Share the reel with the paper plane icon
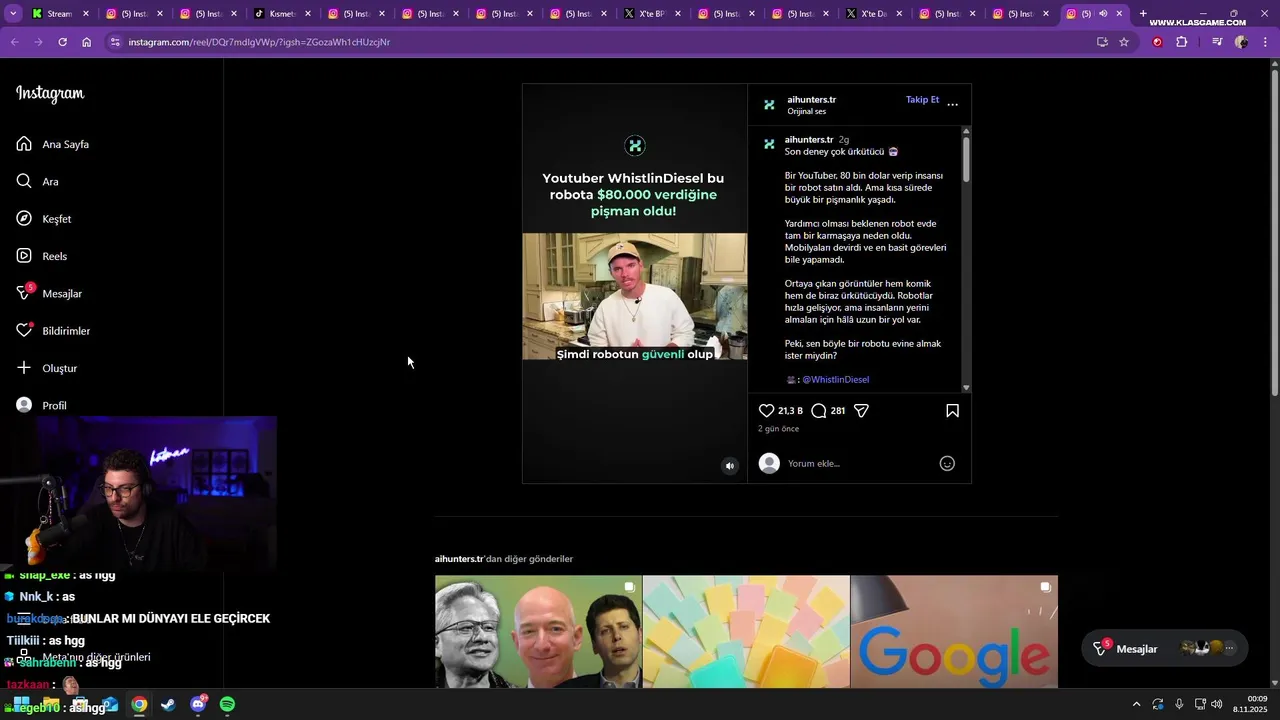The height and width of the screenshot is (720, 1280). point(861,411)
